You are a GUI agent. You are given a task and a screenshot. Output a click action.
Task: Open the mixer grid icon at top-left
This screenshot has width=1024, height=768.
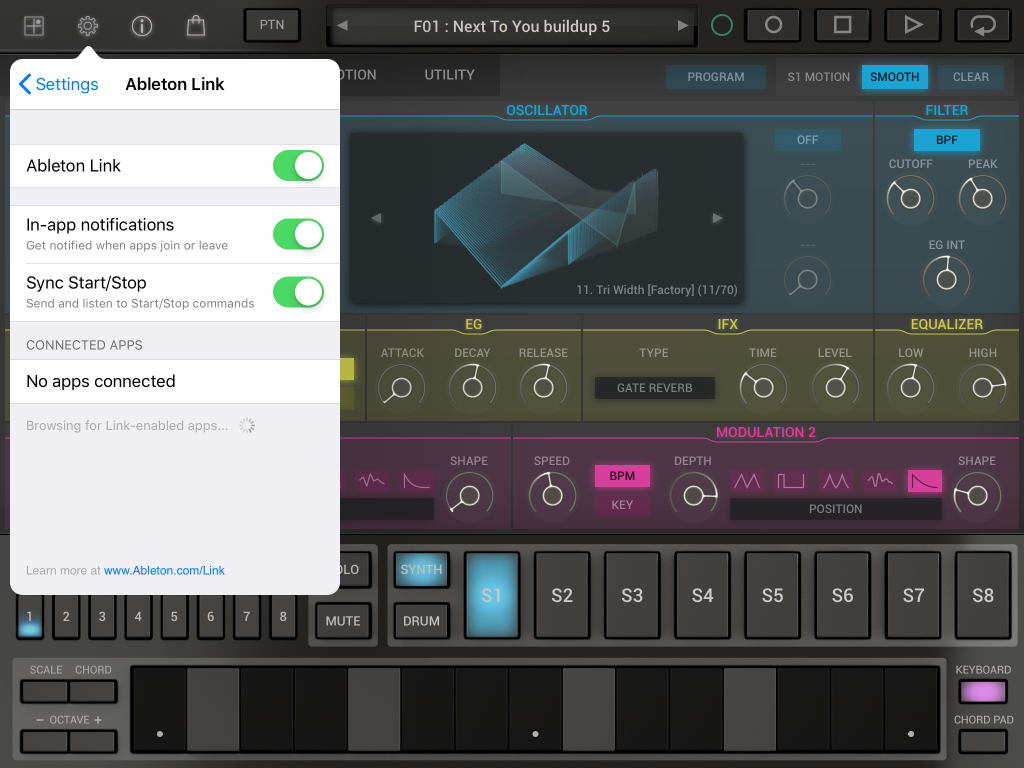pyautogui.click(x=33, y=25)
